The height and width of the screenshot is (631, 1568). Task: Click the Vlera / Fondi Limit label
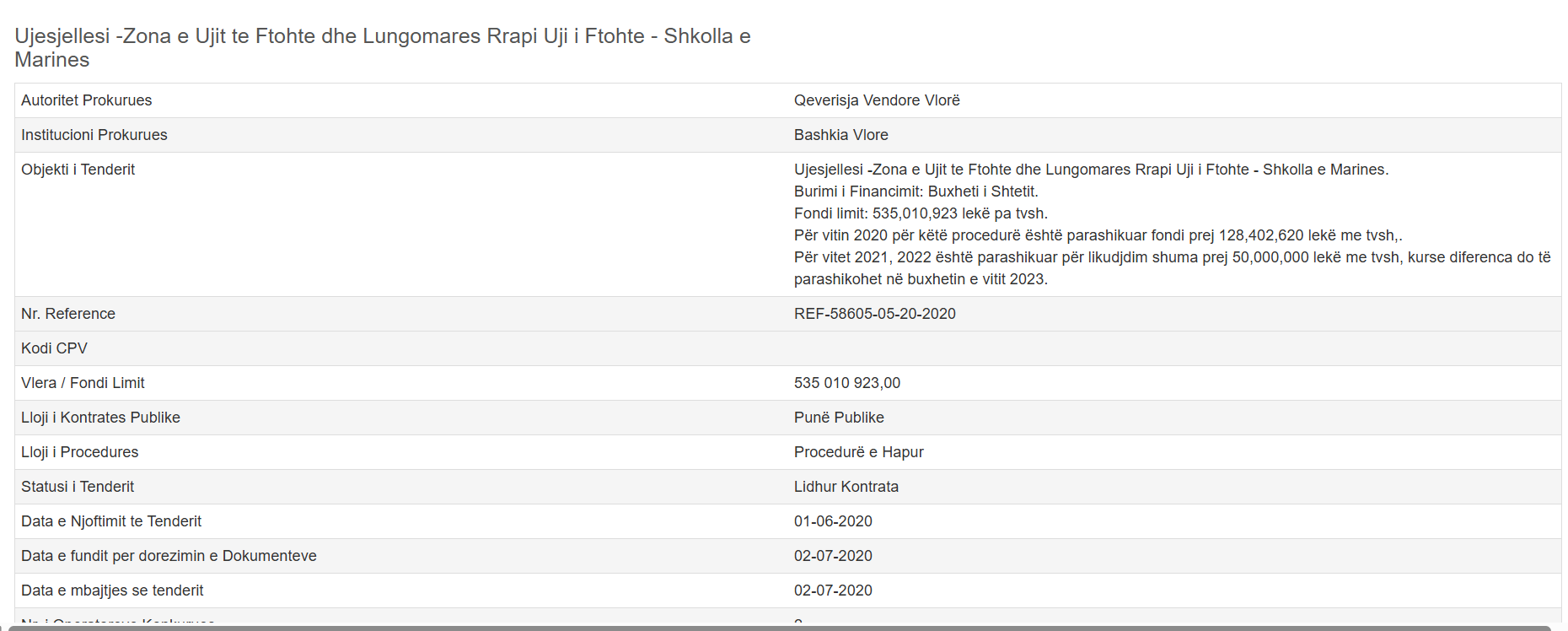pos(83,383)
